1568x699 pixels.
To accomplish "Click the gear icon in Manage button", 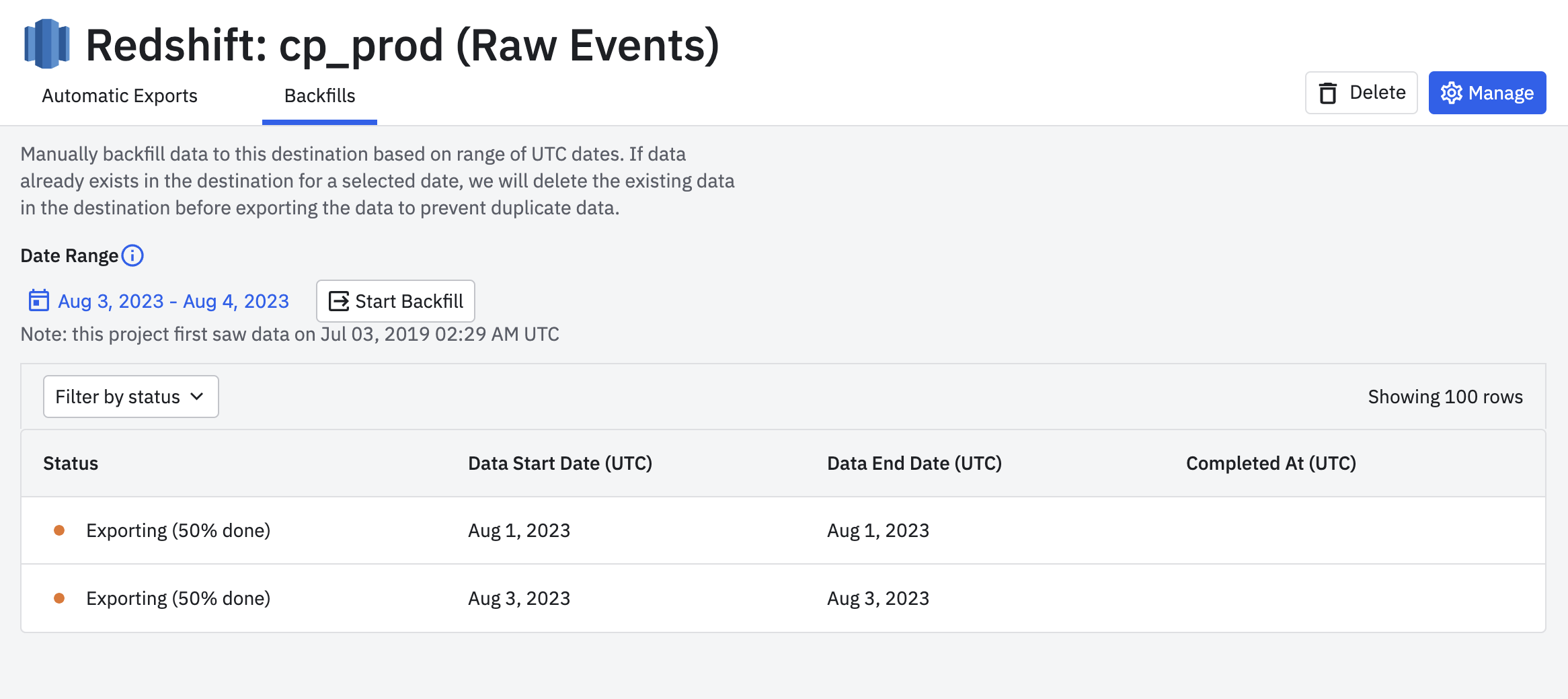I will tap(1451, 93).
